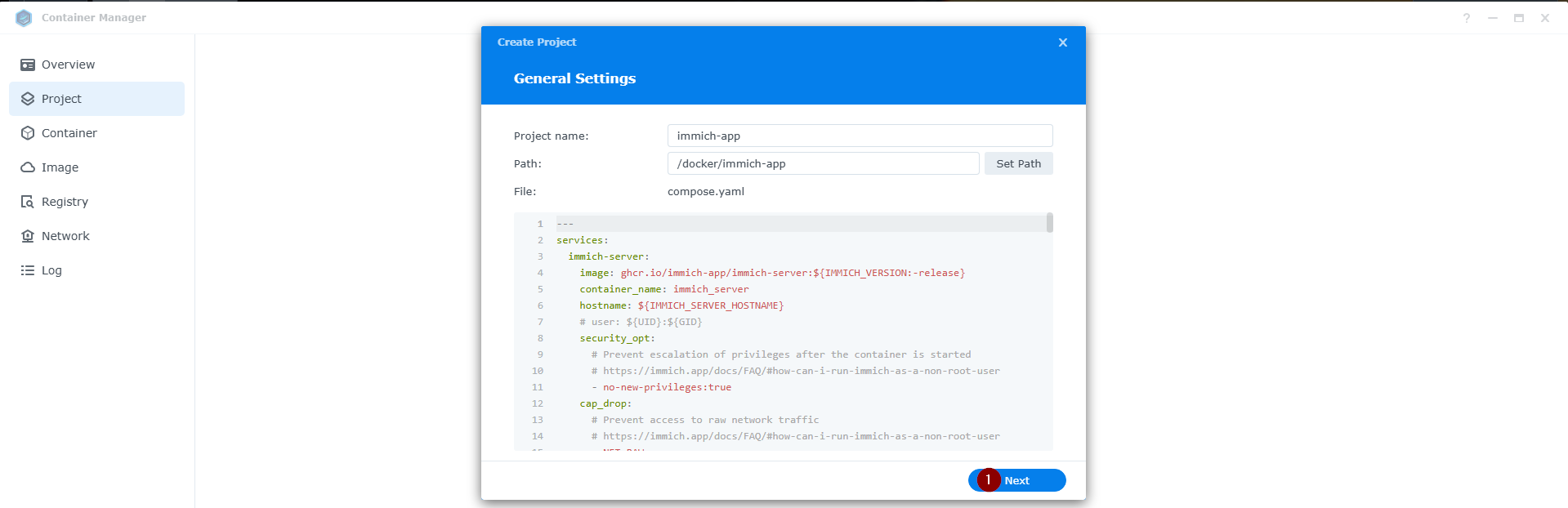Go to the Registry section
This screenshot has width=1568, height=508.
pyautogui.click(x=65, y=202)
